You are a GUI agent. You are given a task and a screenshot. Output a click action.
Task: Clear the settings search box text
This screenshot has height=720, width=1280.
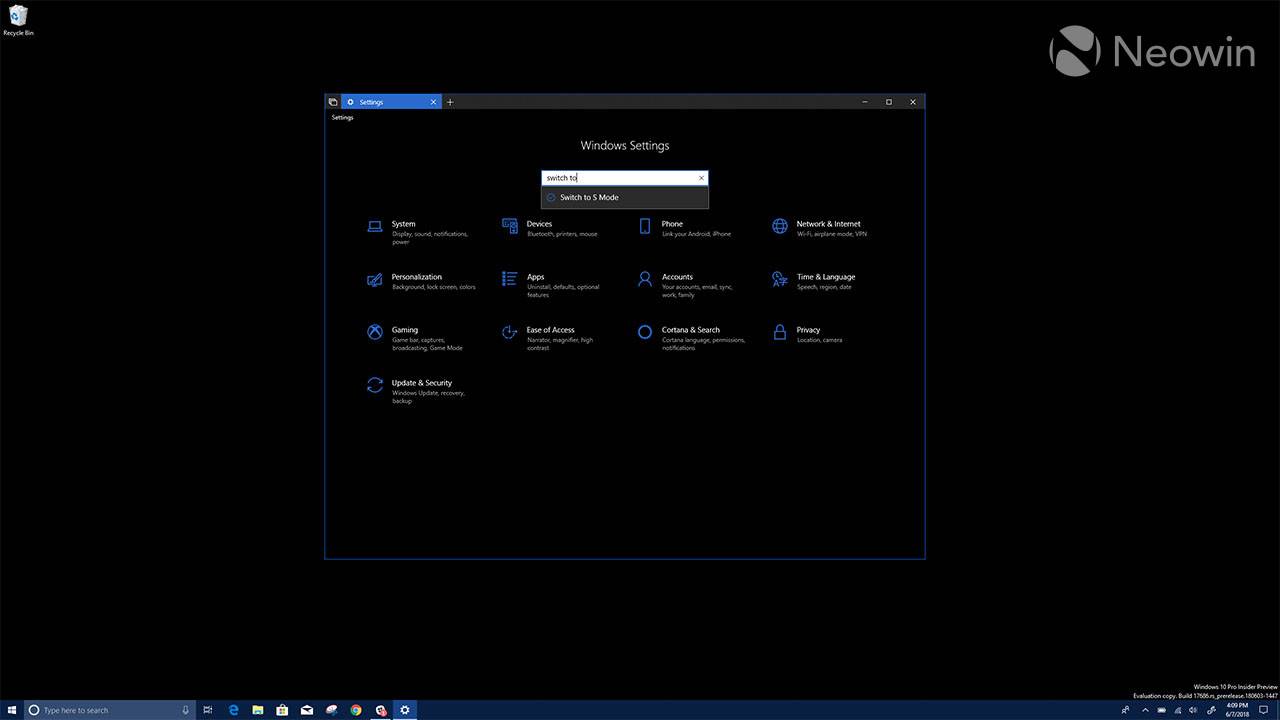(701, 178)
